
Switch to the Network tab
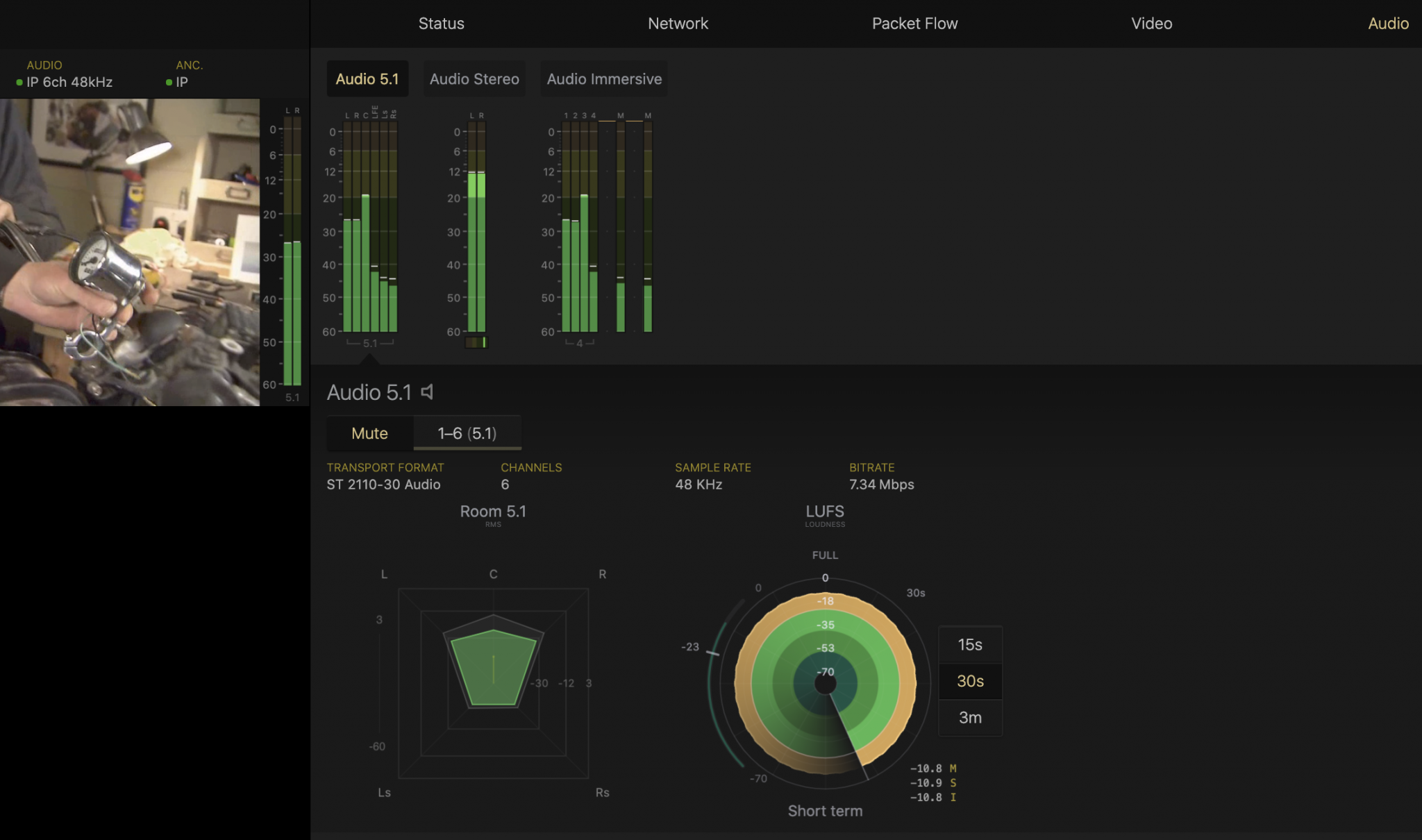(x=678, y=23)
